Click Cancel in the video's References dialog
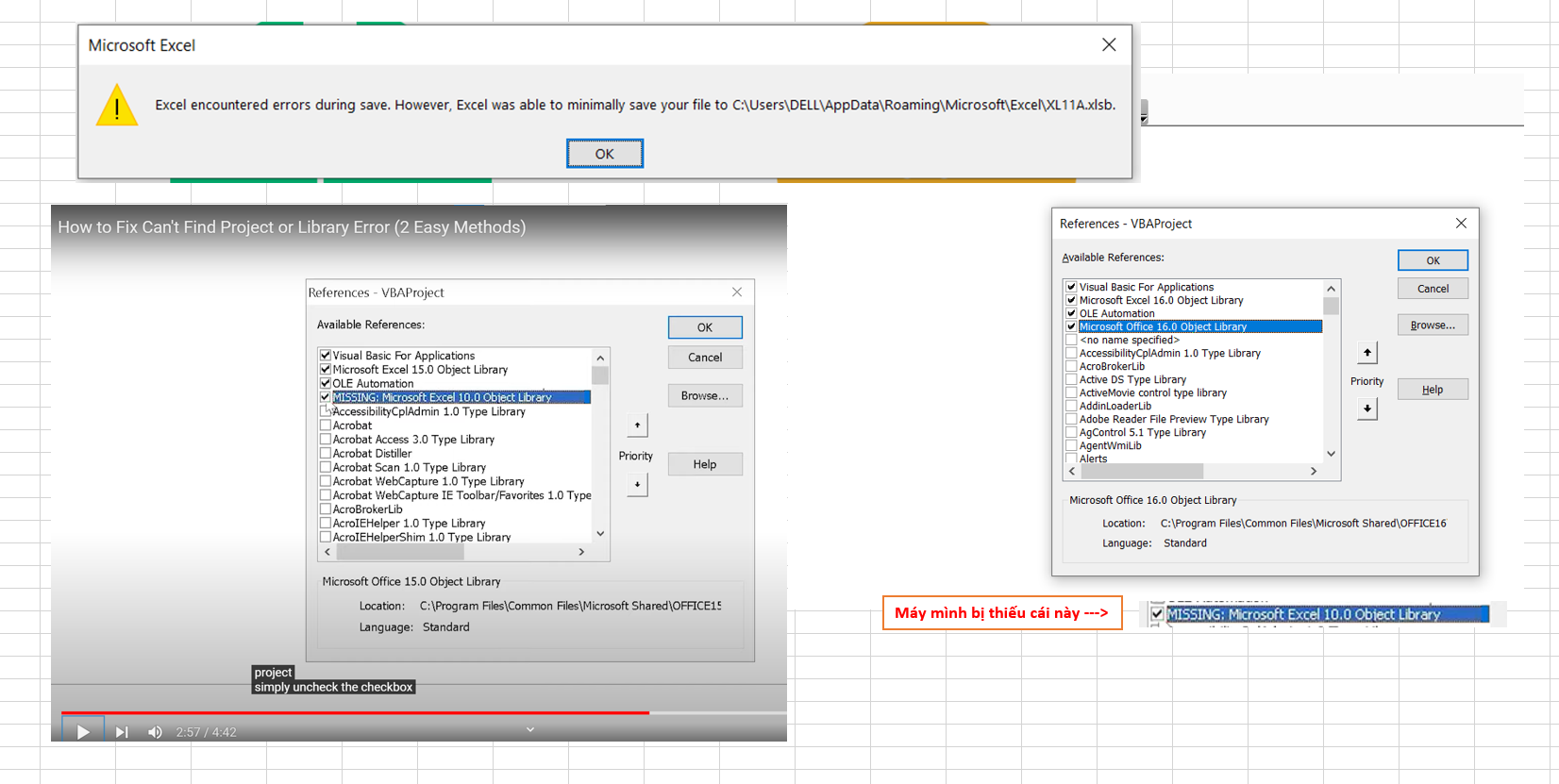Viewport: 1559px width, 784px height. pyautogui.click(x=705, y=358)
